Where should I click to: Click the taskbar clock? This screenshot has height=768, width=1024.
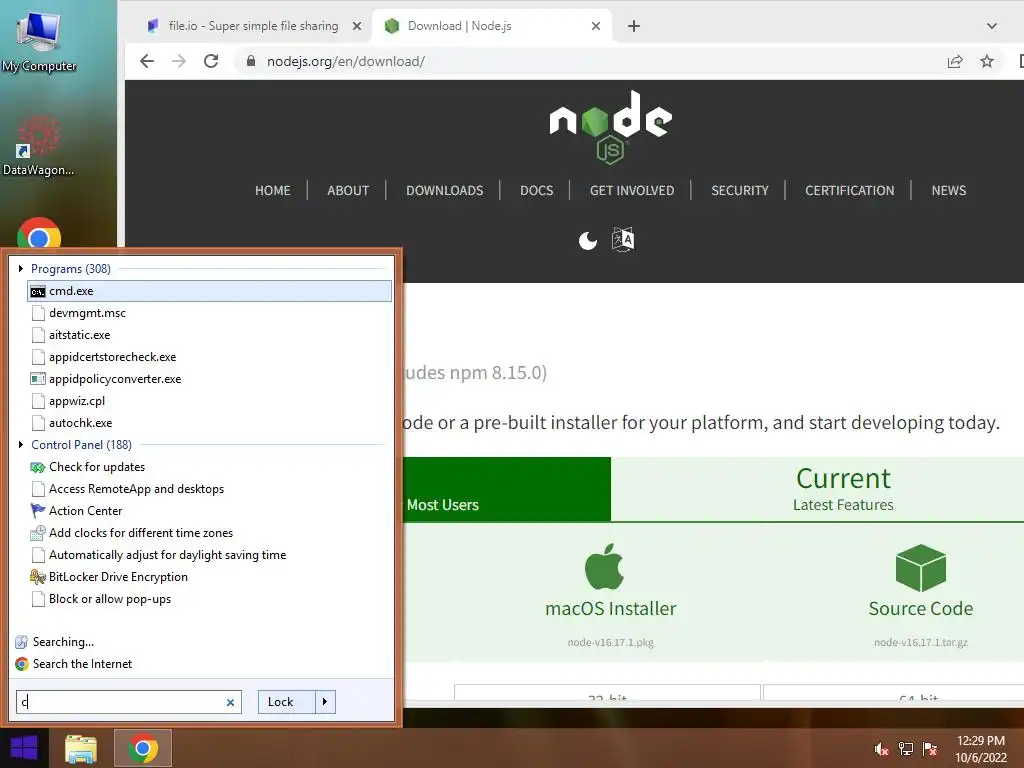pyautogui.click(x=981, y=749)
